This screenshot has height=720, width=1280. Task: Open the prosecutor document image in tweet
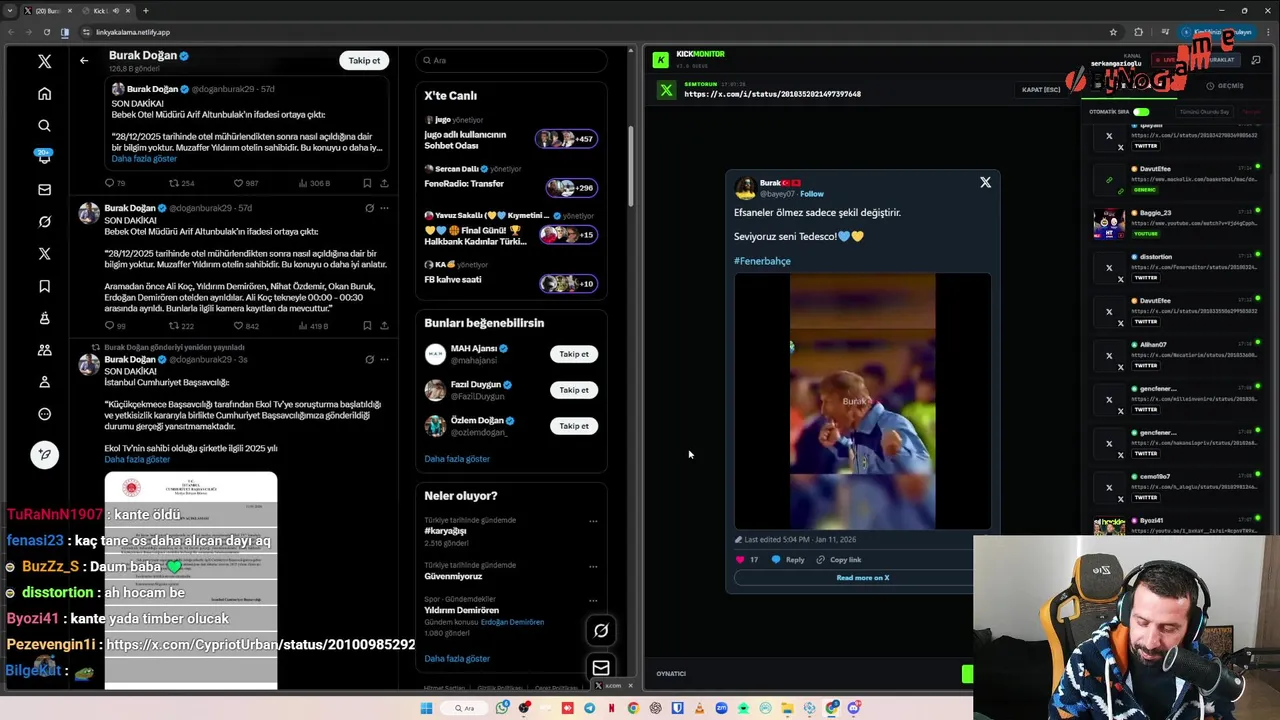(191, 580)
